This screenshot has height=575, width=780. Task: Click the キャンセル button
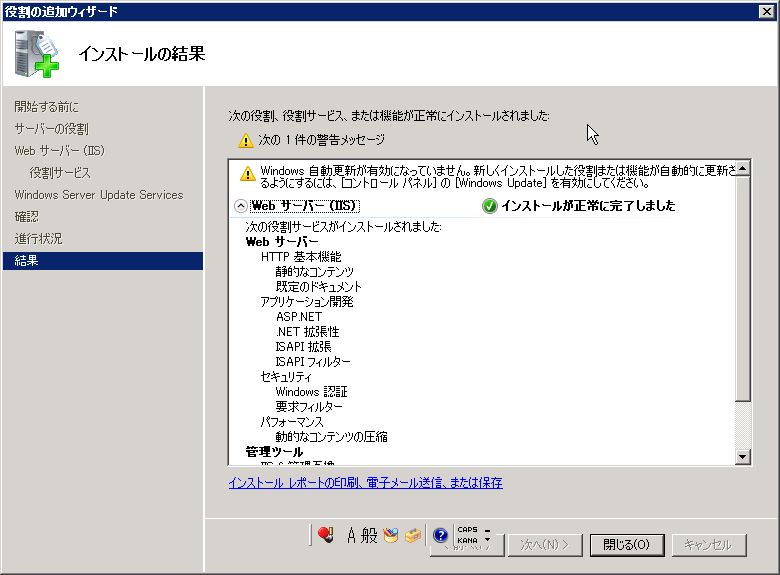click(x=708, y=545)
